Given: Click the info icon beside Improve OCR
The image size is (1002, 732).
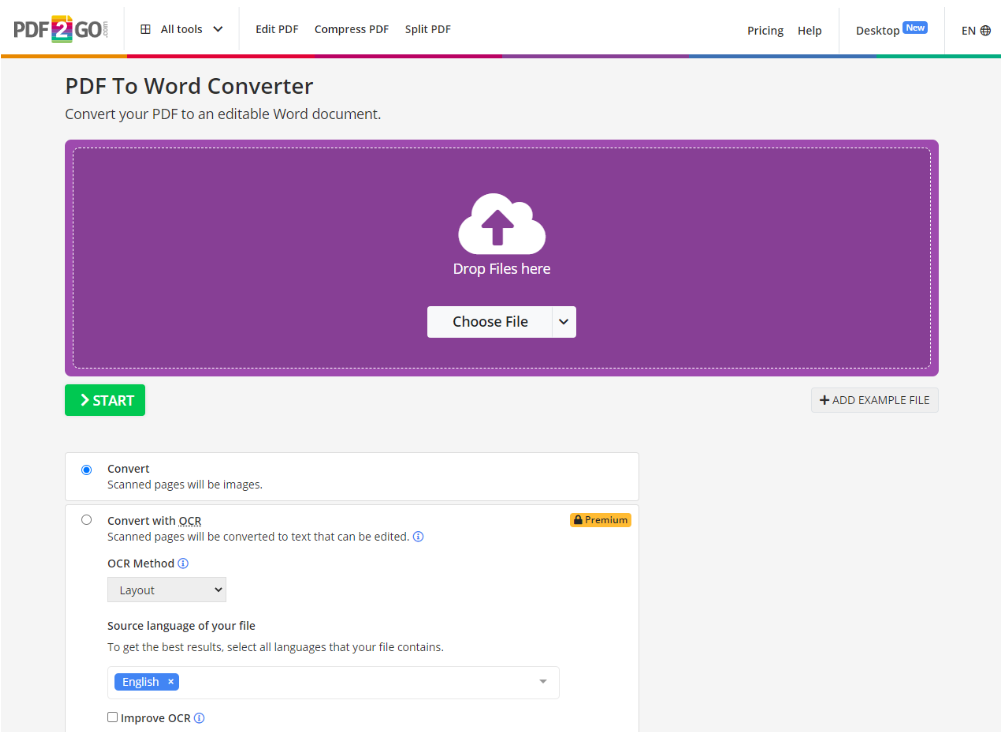Looking at the screenshot, I should pos(198,717).
